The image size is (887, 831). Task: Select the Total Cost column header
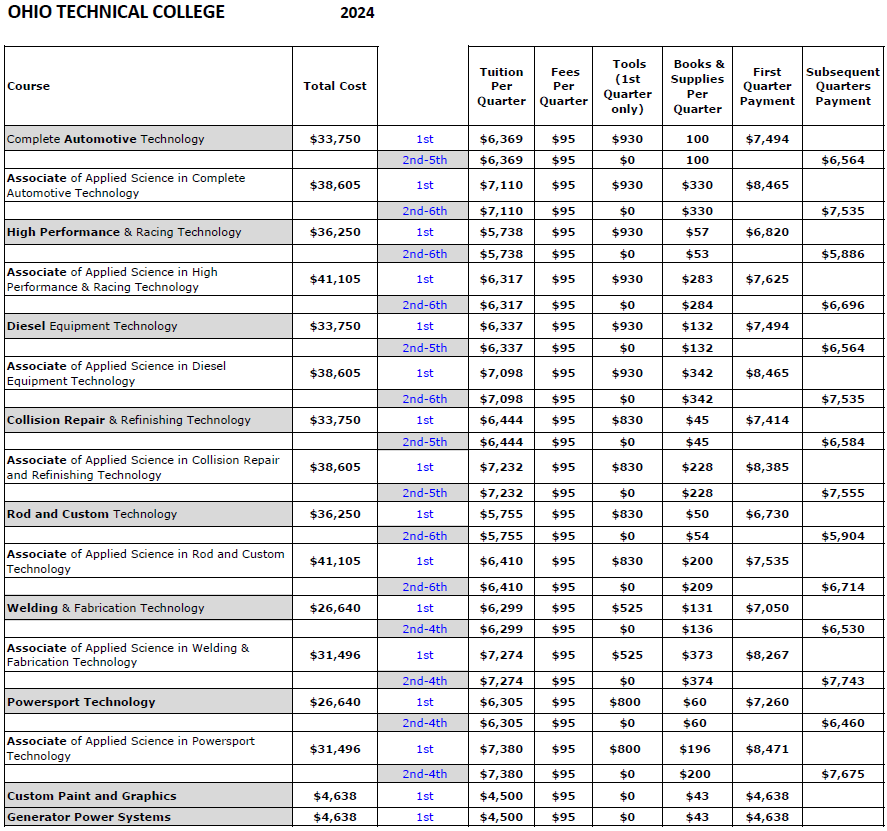[x=335, y=86]
